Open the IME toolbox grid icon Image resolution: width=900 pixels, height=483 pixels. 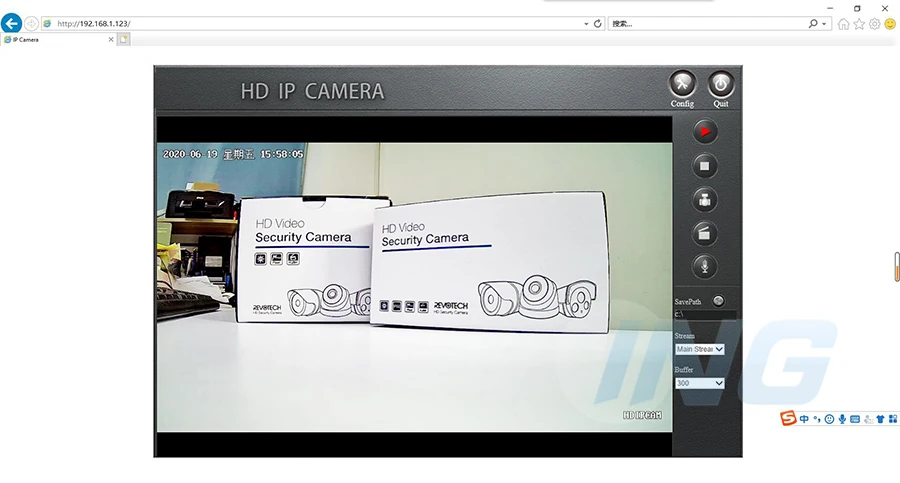[893, 419]
